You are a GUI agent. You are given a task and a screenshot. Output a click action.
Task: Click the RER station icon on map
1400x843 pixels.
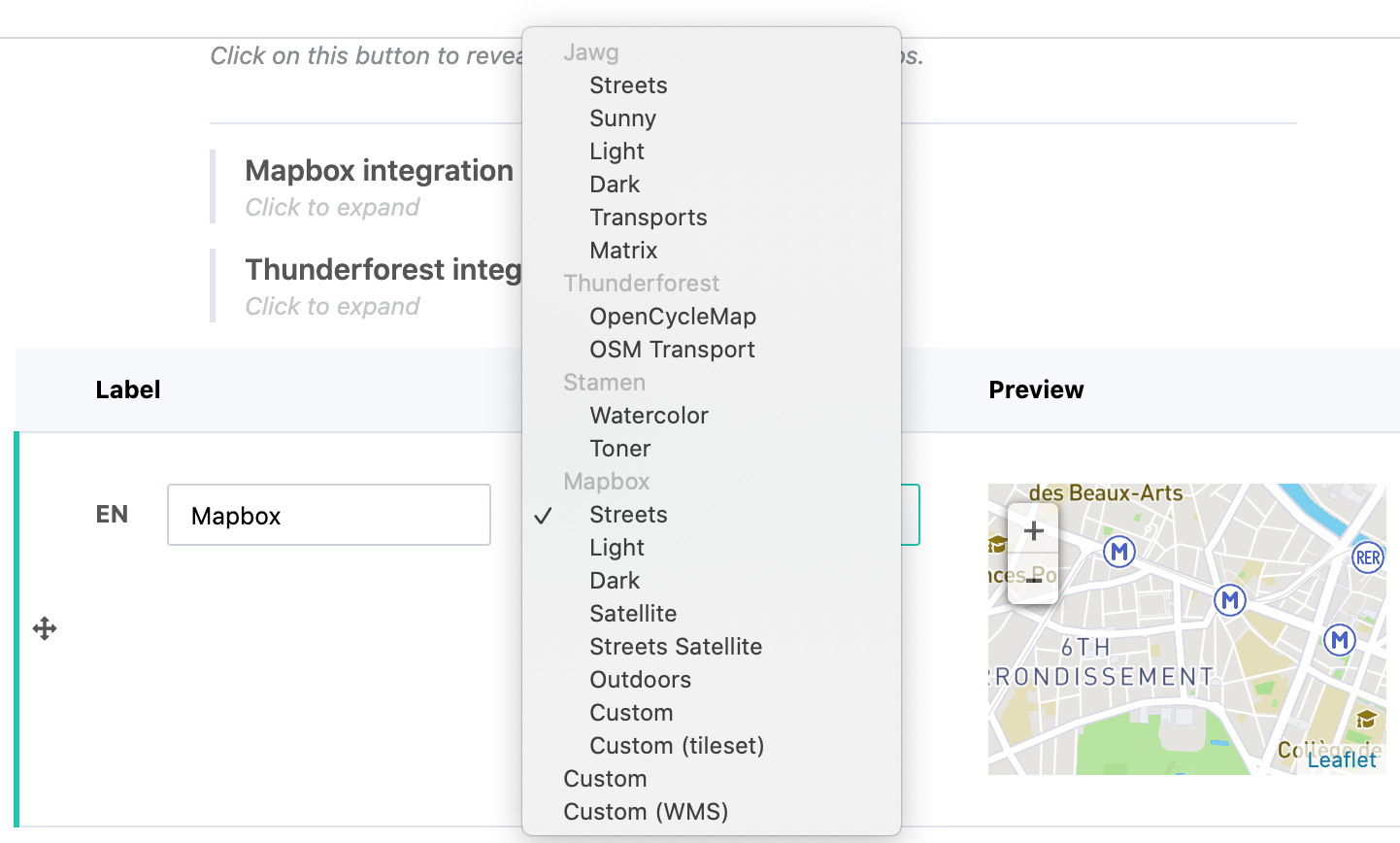coord(1368,557)
